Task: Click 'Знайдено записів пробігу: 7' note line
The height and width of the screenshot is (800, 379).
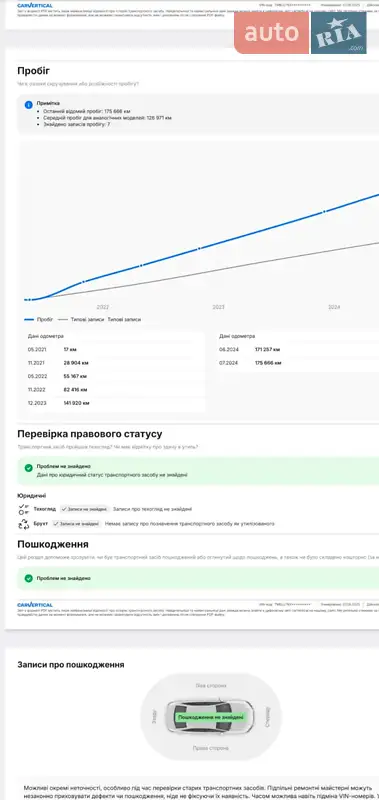Action: click(x=77, y=124)
